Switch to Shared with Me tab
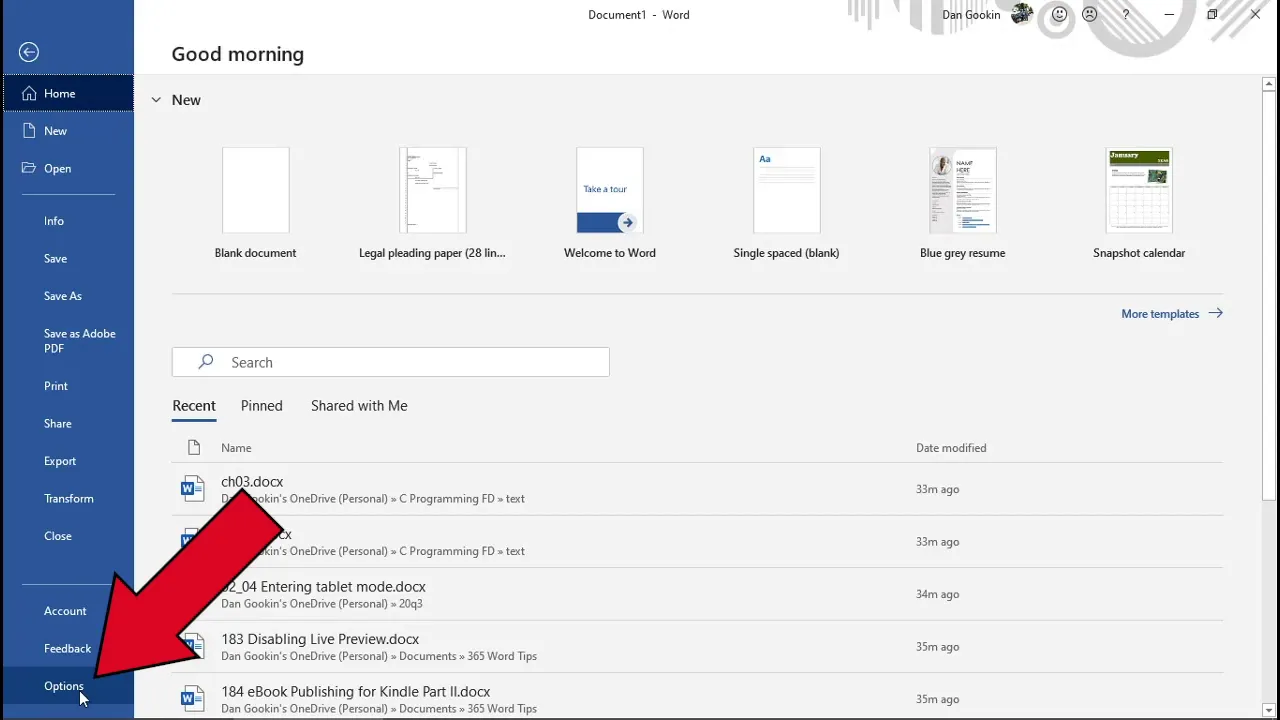The height and width of the screenshot is (720, 1280). tap(359, 406)
